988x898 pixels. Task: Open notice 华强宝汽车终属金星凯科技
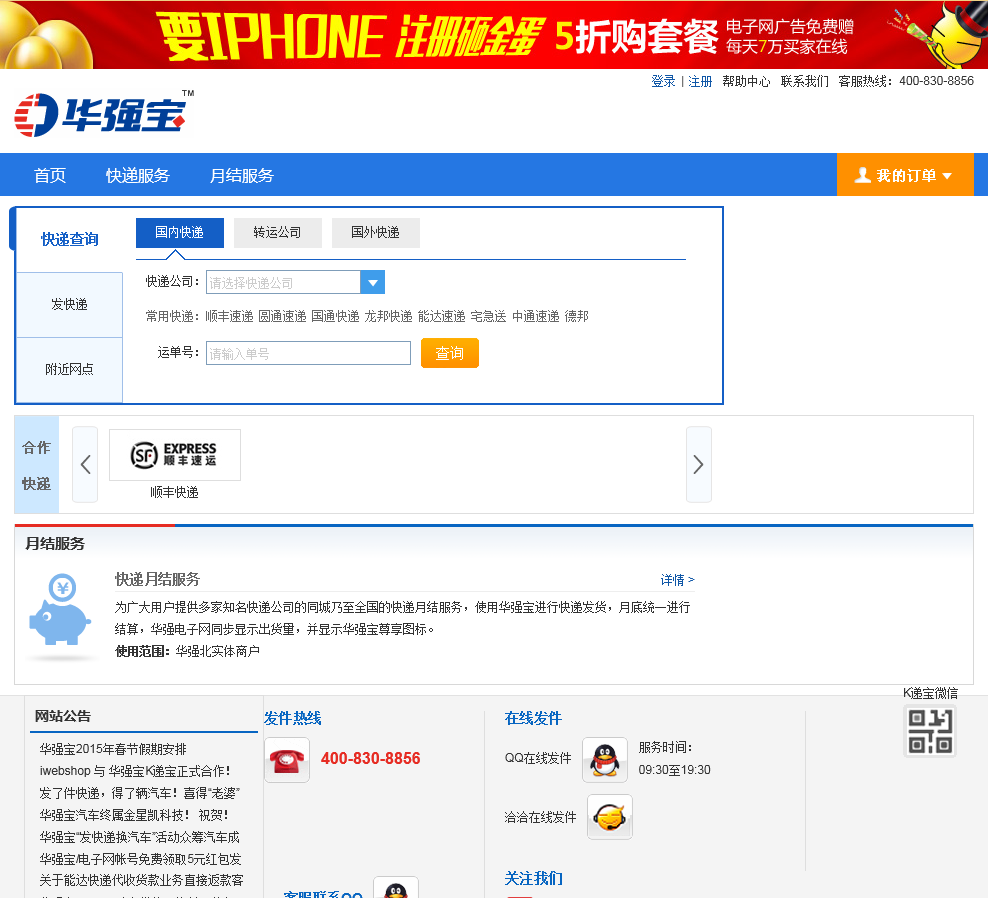(134, 815)
